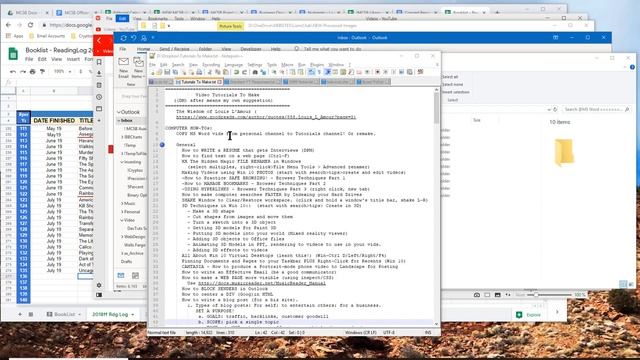Click the add sheet plus button

tap(20, 314)
